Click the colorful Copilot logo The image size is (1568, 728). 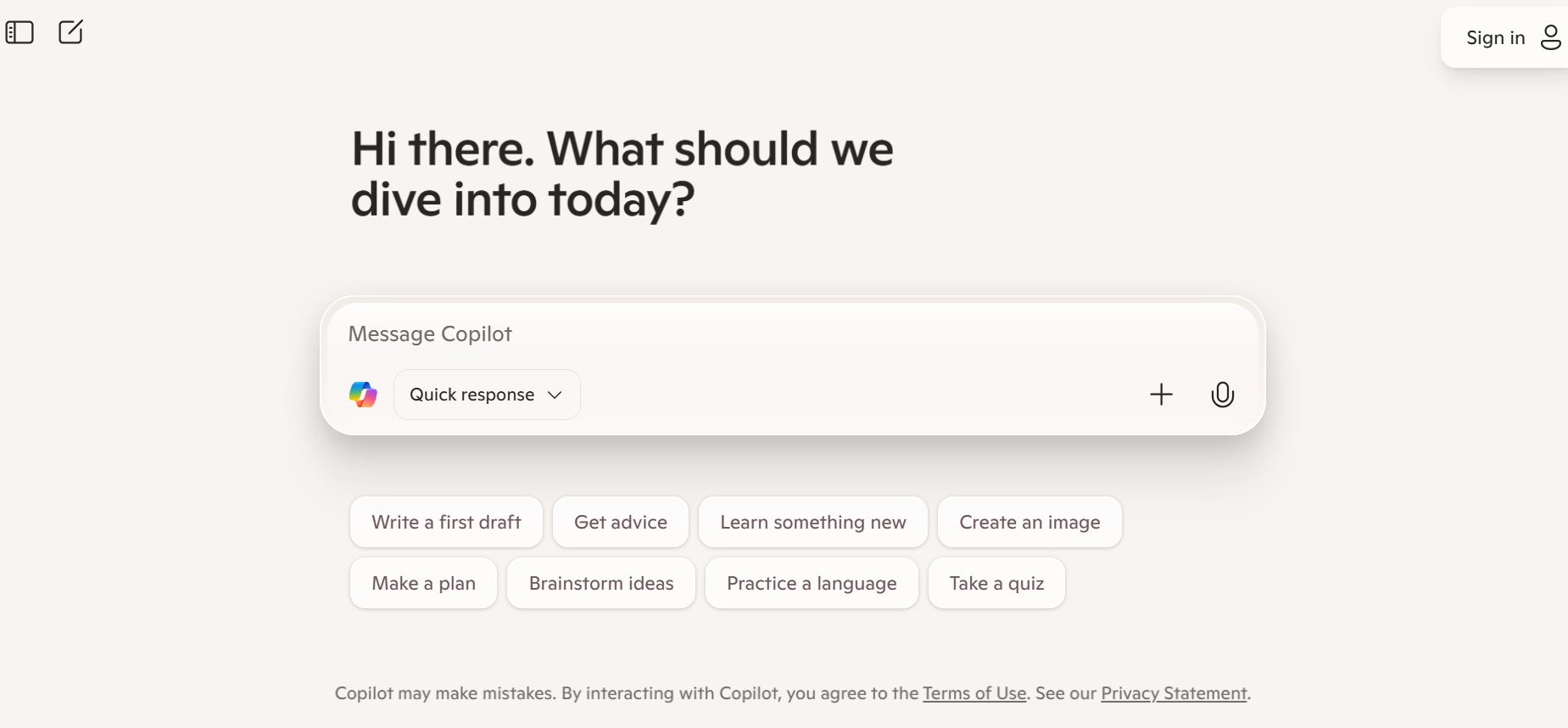click(363, 395)
